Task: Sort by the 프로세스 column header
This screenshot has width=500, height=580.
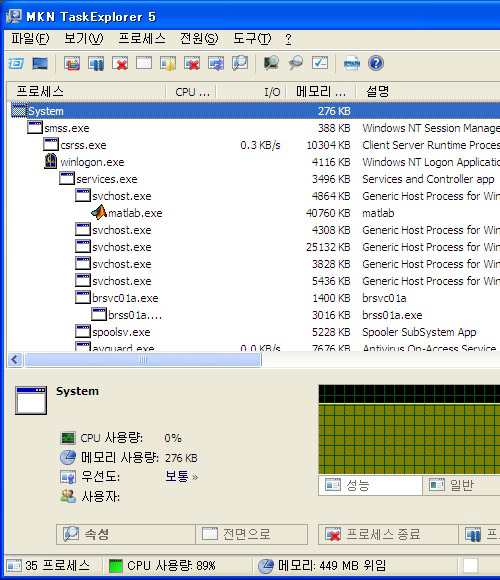Action: pos(86,92)
